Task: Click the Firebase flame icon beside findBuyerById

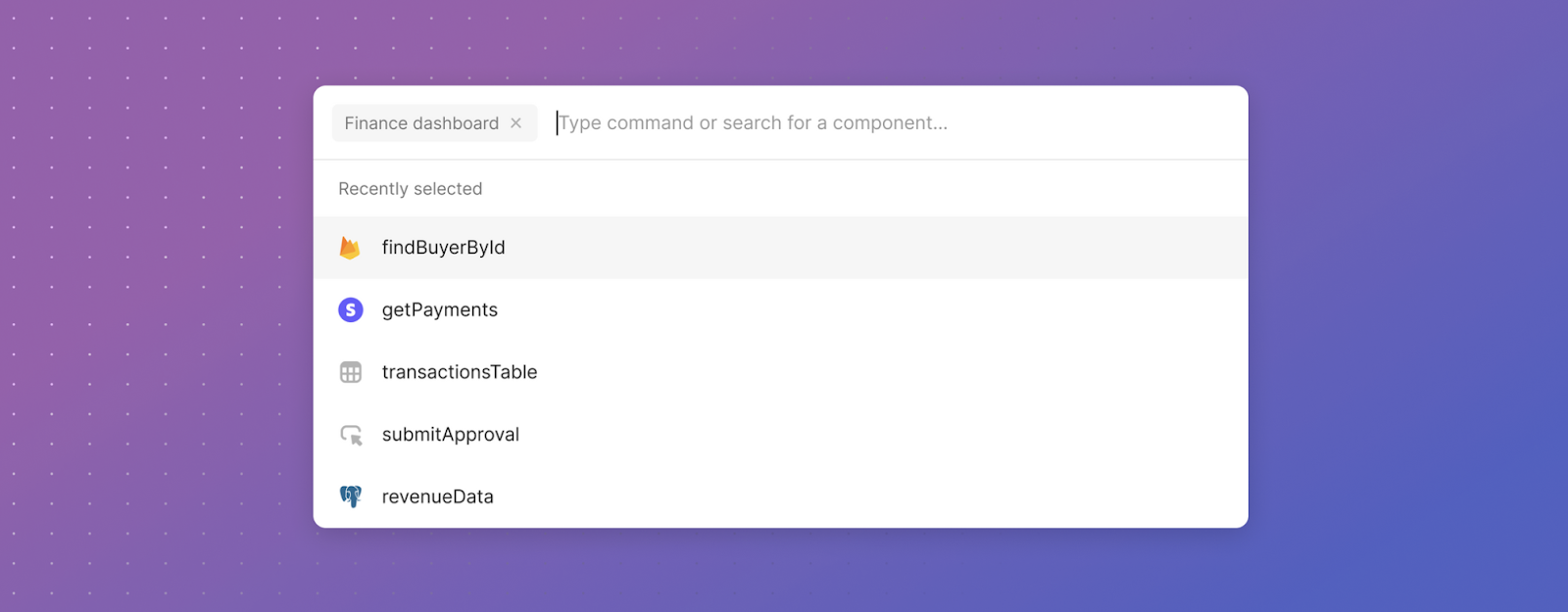Action: tap(350, 248)
